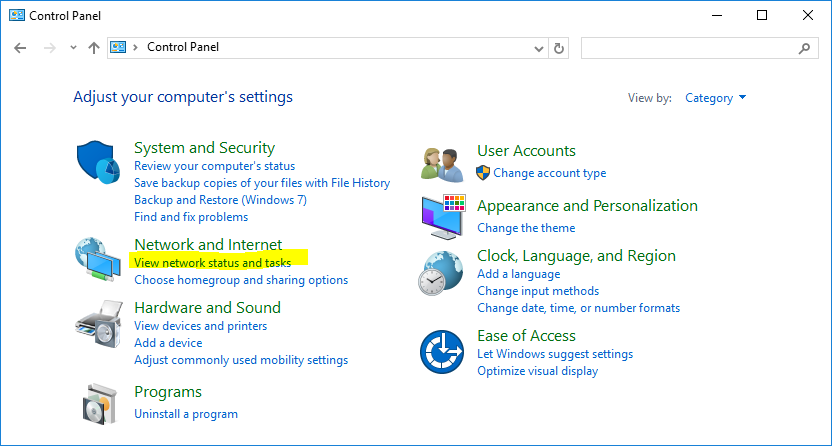Image resolution: width=832 pixels, height=446 pixels.
Task: Expand the recent locations chevron near navigation arrows
Action: point(73,48)
